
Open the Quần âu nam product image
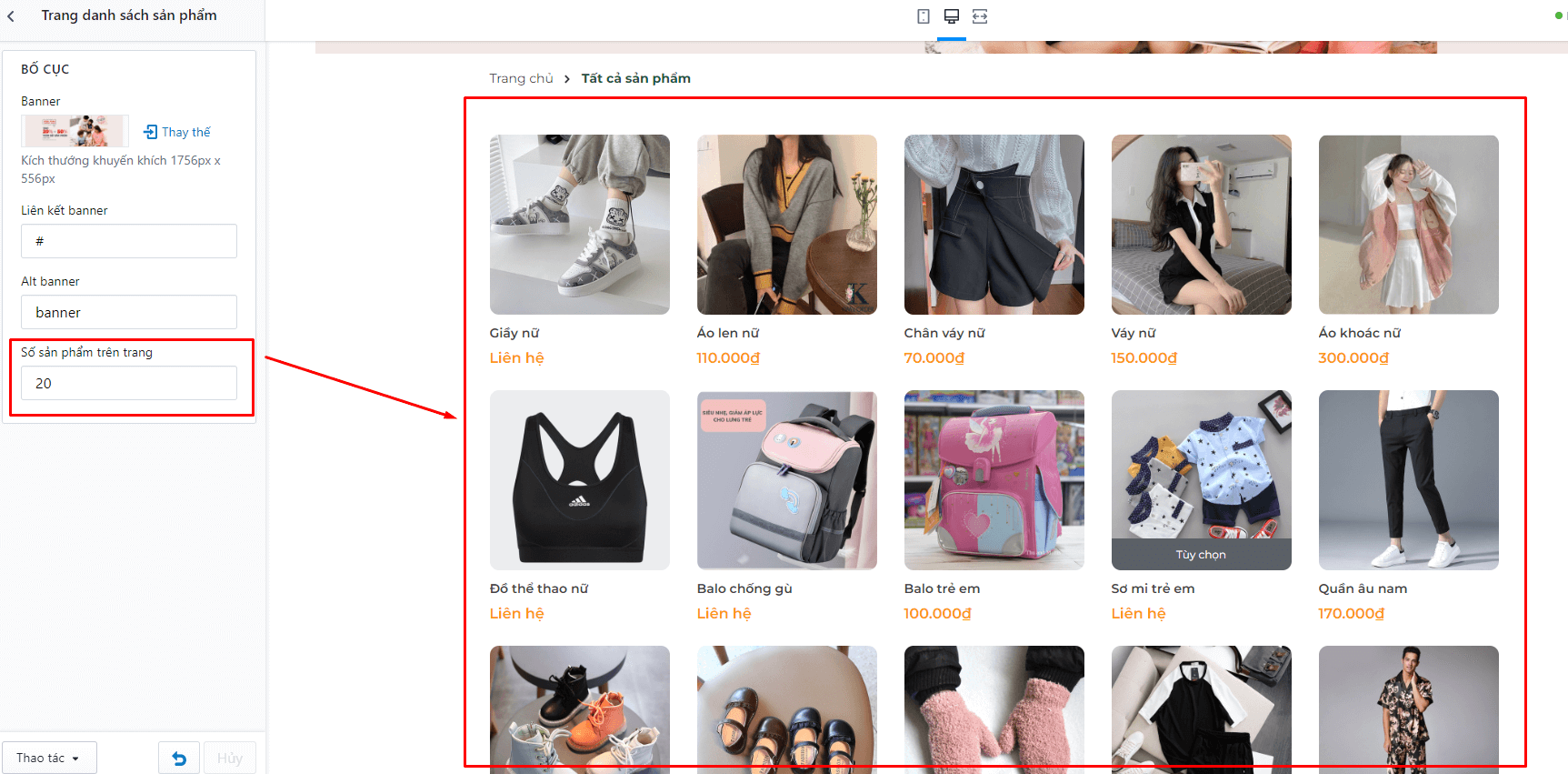click(1409, 480)
